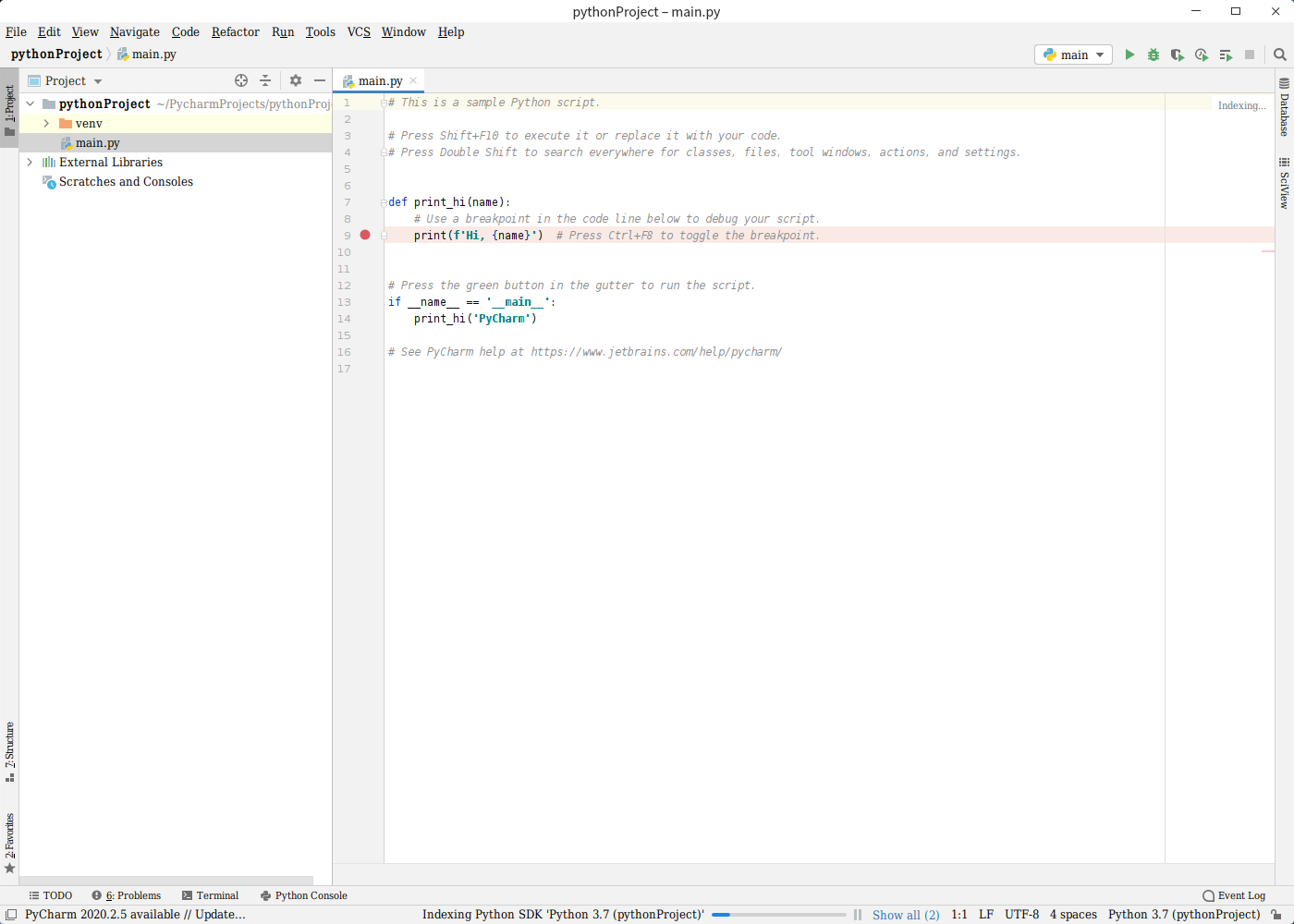The image size is (1294, 924).
Task: Open the Window menu
Action: pyautogui.click(x=404, y=31)
